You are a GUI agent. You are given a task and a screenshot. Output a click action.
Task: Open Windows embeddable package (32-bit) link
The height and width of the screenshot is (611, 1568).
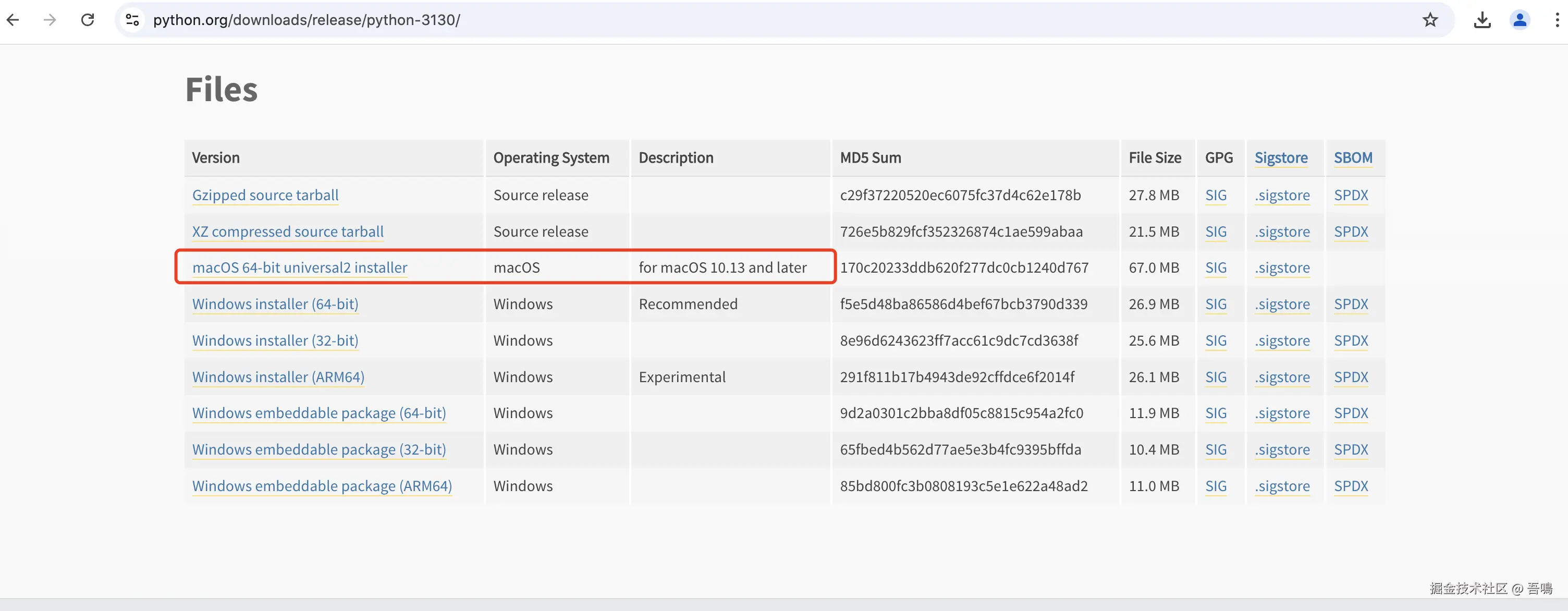(x=319, y=450)
